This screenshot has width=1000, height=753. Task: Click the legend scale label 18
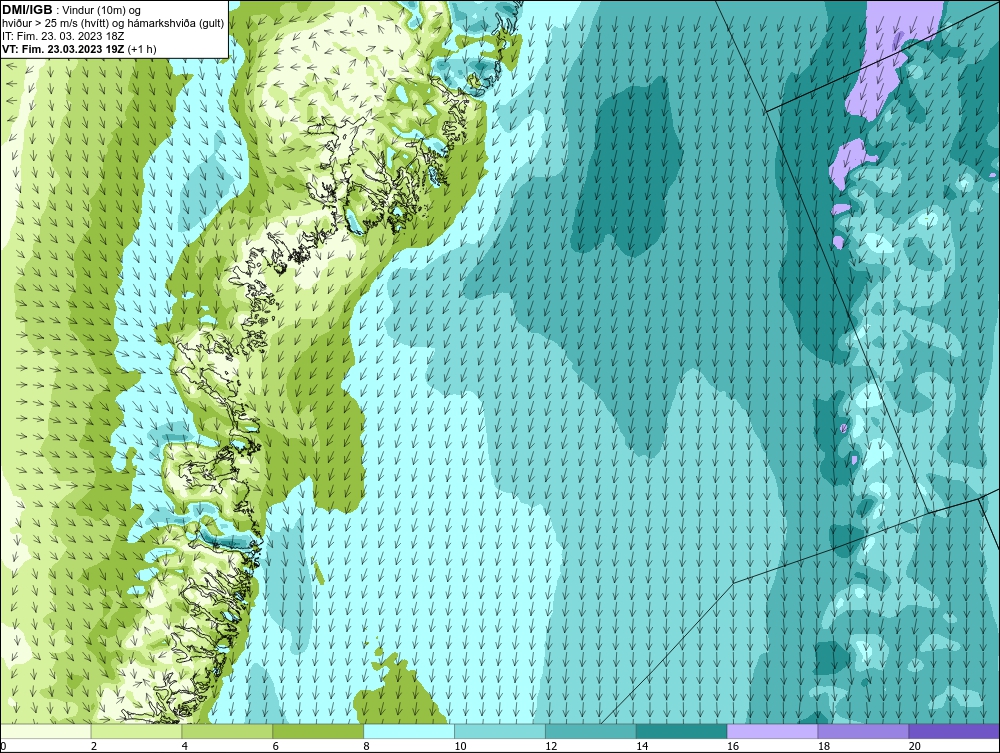[824, 746]
